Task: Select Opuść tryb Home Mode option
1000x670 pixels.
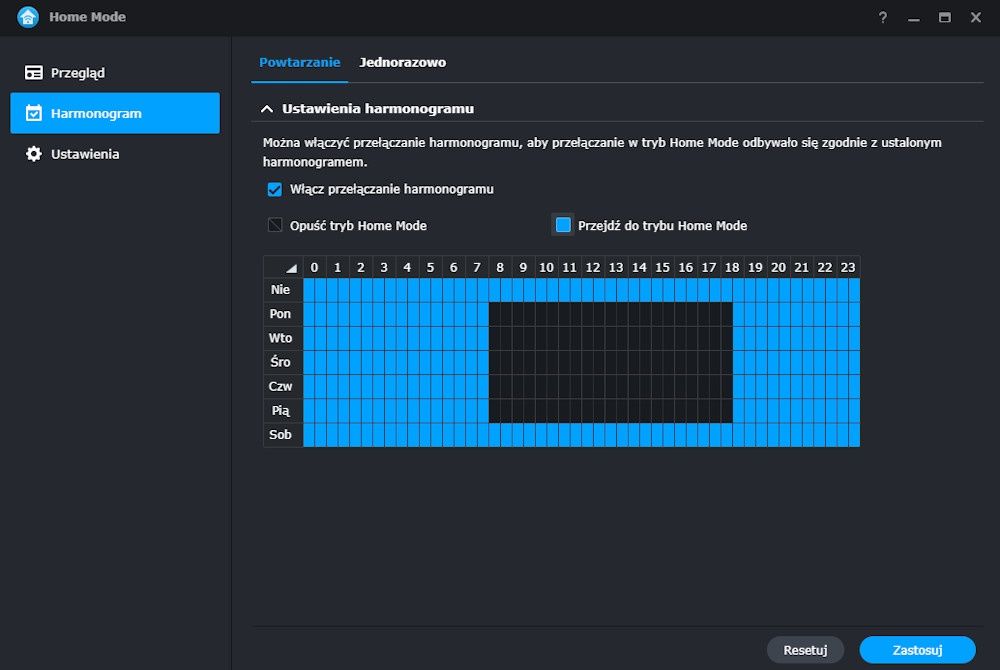Action: (x=275, y=225)
